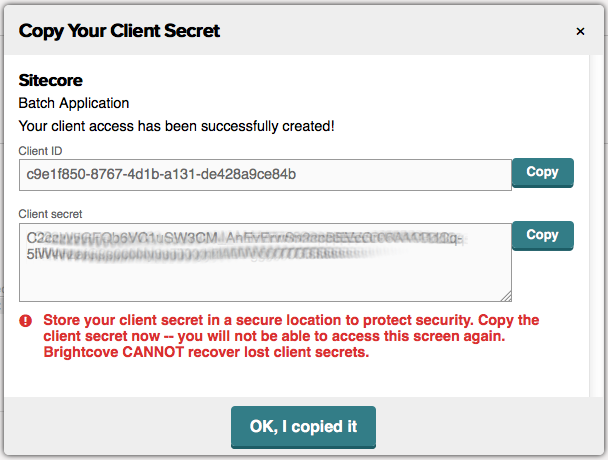Grab the Client secret textarea resize handle
The height and width of the screenshot is (460, 608).
click(x=506, y=295)
